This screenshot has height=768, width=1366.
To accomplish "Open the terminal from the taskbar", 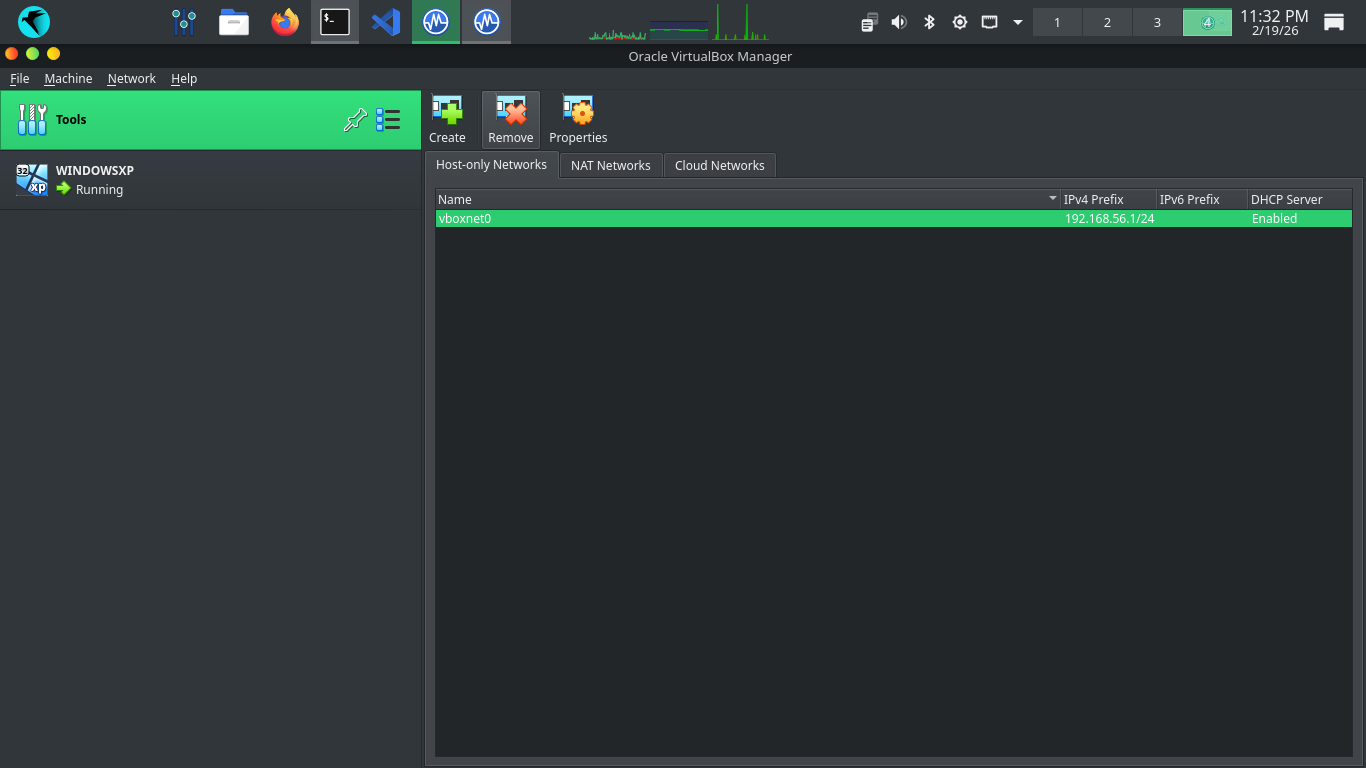I will tap(335, 22).
